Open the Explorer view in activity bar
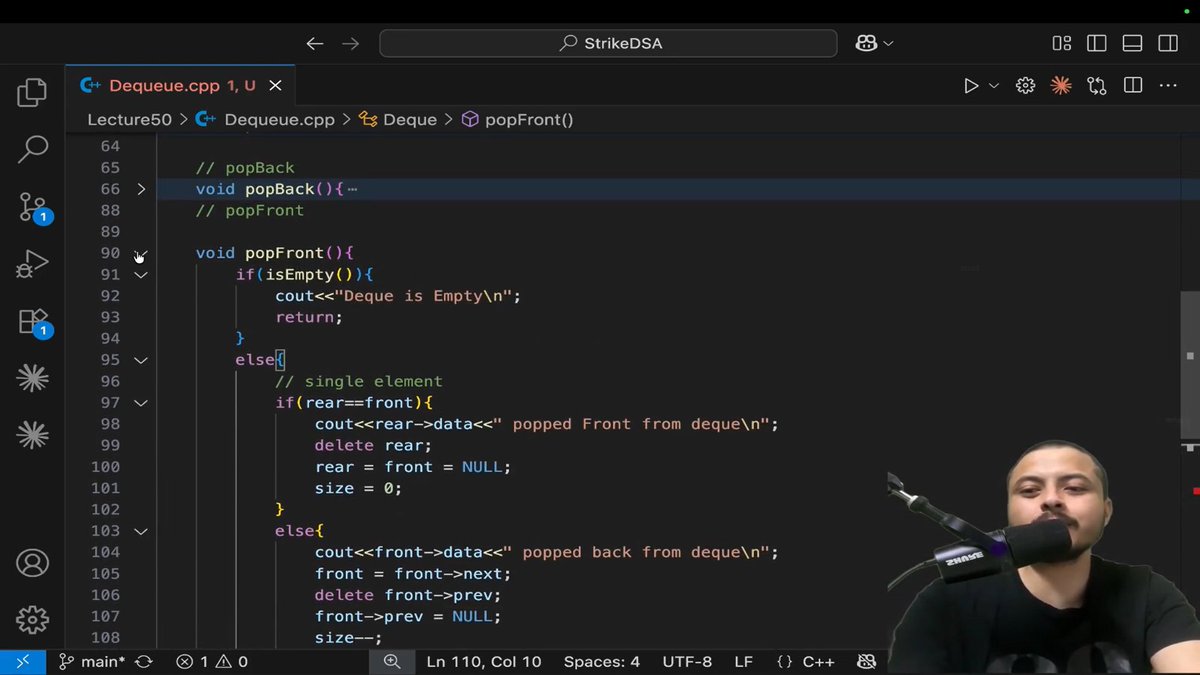1200x675 pixels. pyautogui.click(x=32, y=93)
